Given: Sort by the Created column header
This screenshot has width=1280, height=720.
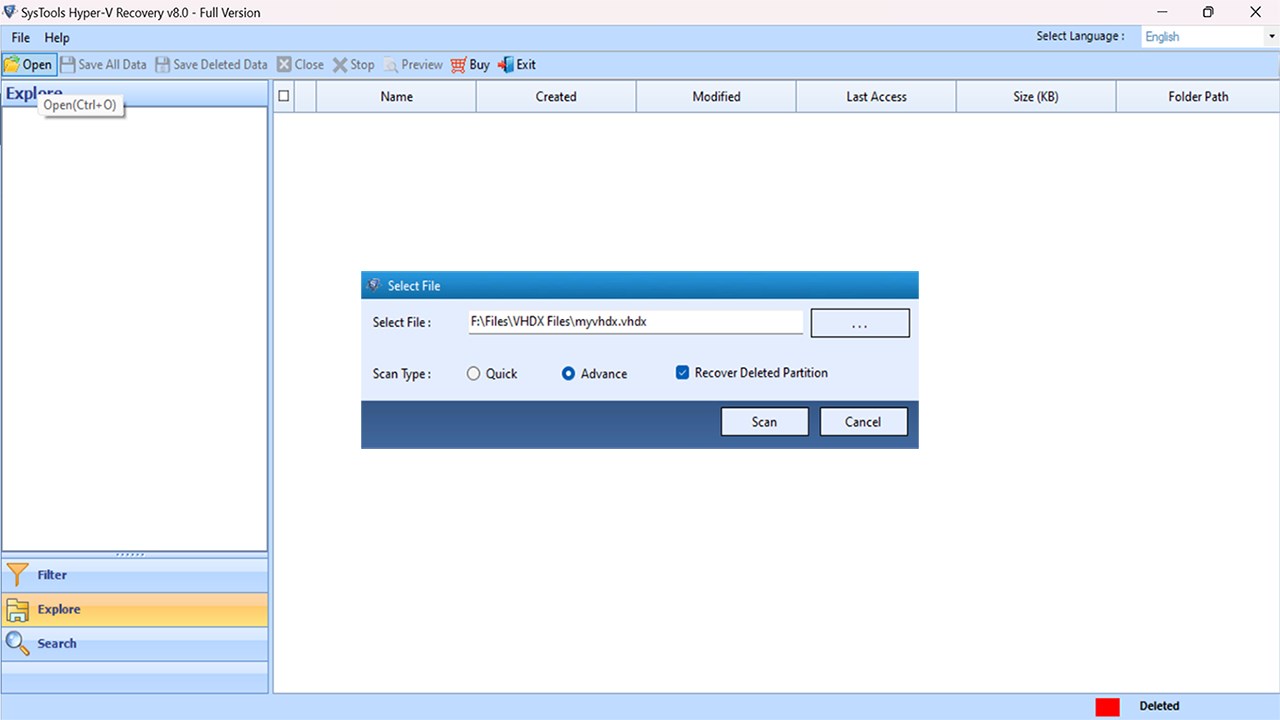Looking at the screenshot, I should coord(556,97).
